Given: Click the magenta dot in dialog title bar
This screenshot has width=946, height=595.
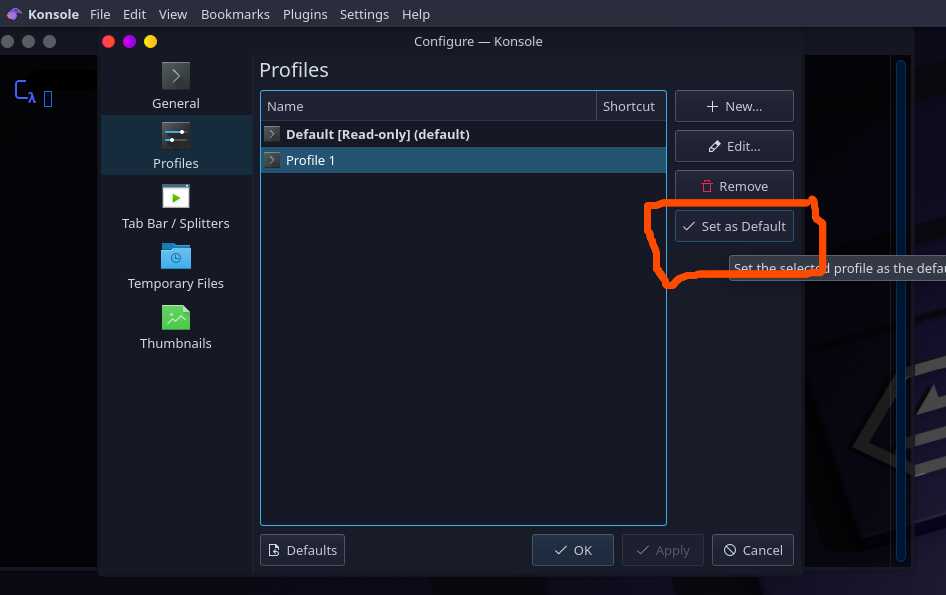Looking at the screenshot, I should pos(130,41).
